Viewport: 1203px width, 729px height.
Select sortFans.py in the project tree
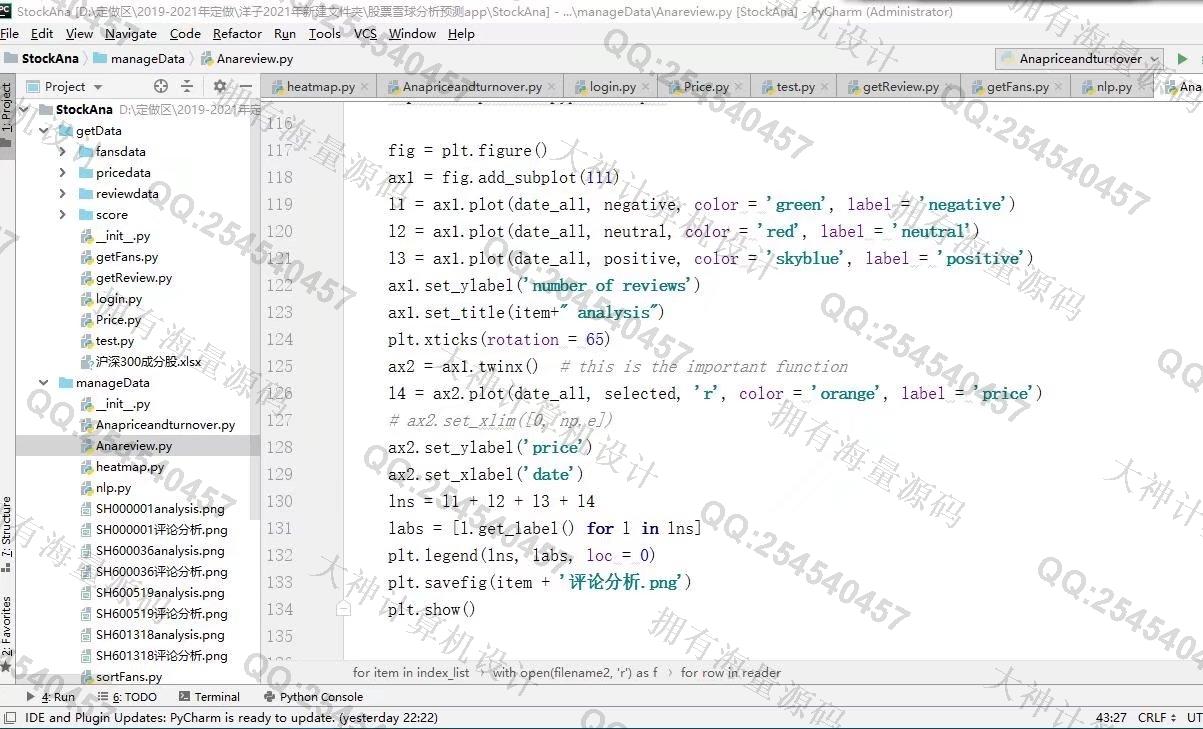coord(129,677)
